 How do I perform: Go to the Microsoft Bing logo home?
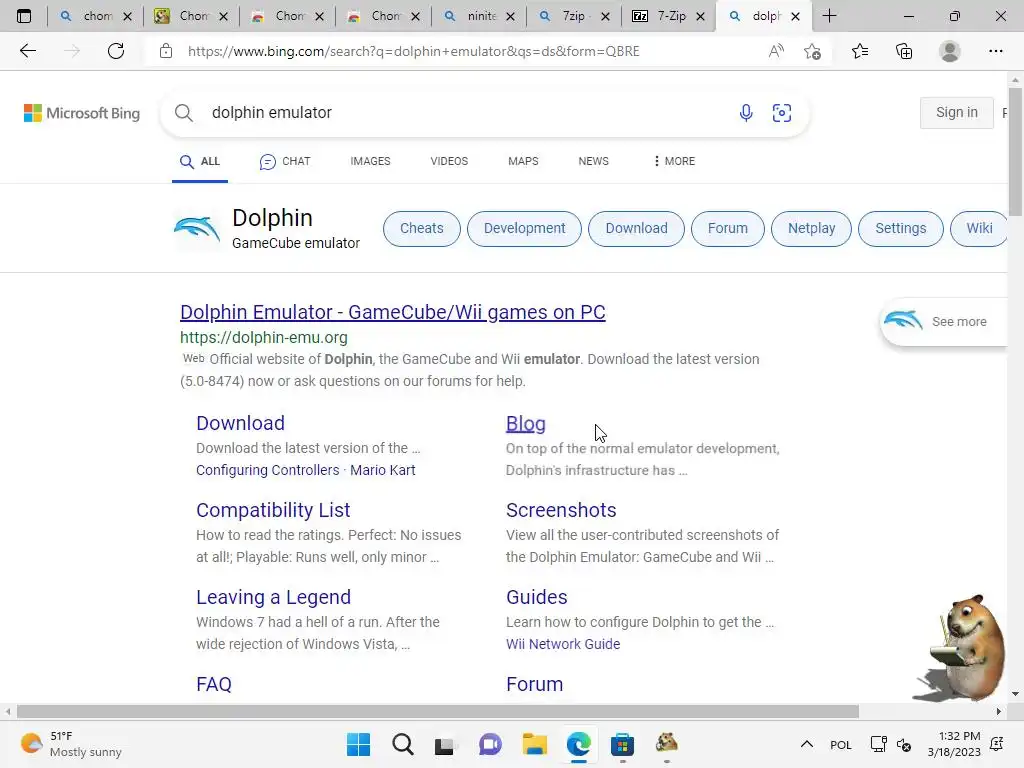(x=82, y=113)
